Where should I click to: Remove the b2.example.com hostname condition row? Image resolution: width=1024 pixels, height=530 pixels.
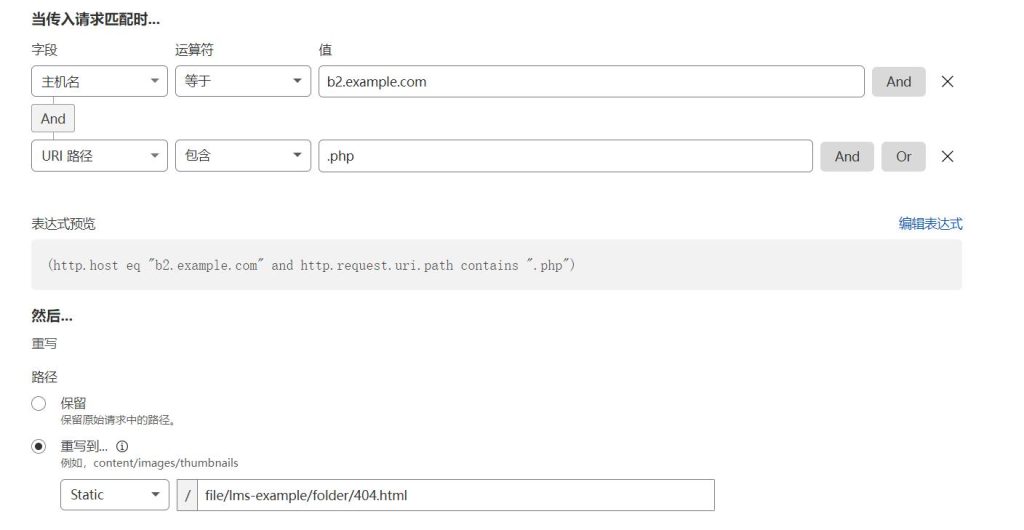(x=947, y=82)
